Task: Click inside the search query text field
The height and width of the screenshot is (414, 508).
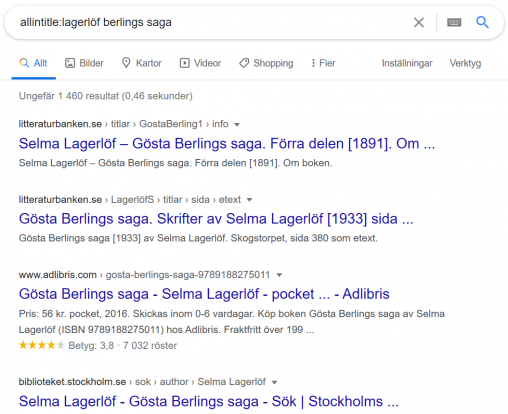Action: 213,22
